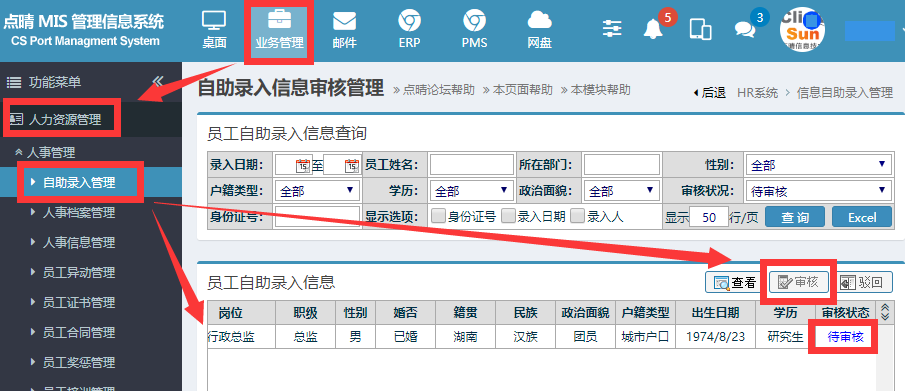Open the chat messages bubble icon
The width and height of the screenshot is (905, 391).
point(745,29)
